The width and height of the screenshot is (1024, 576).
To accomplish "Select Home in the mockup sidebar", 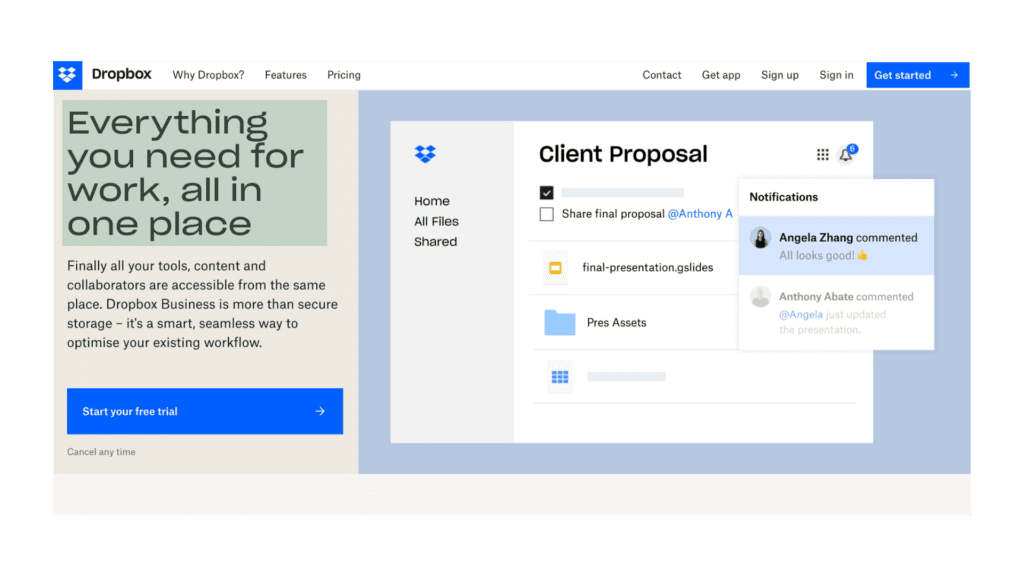I will [432, 201].
